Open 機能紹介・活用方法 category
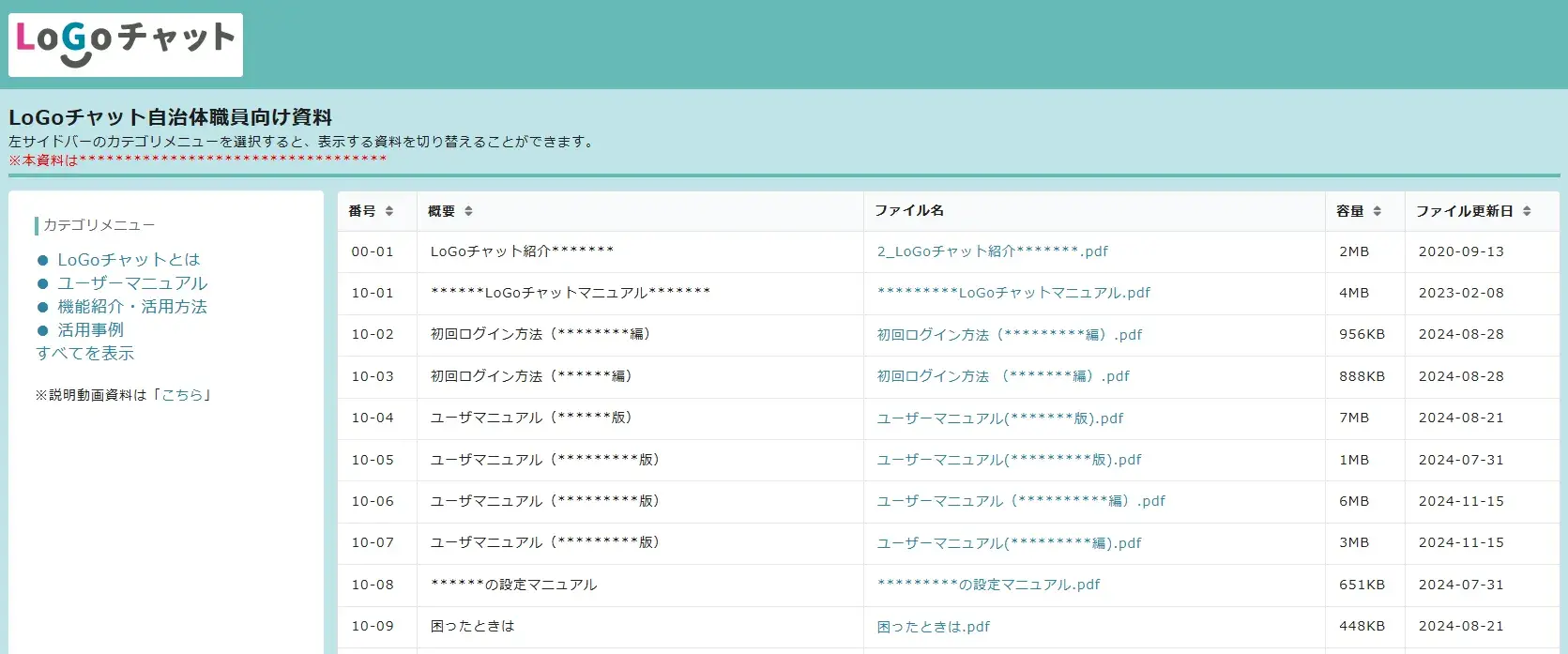Screen dimensions: 1568x654 tap(132, 307)
